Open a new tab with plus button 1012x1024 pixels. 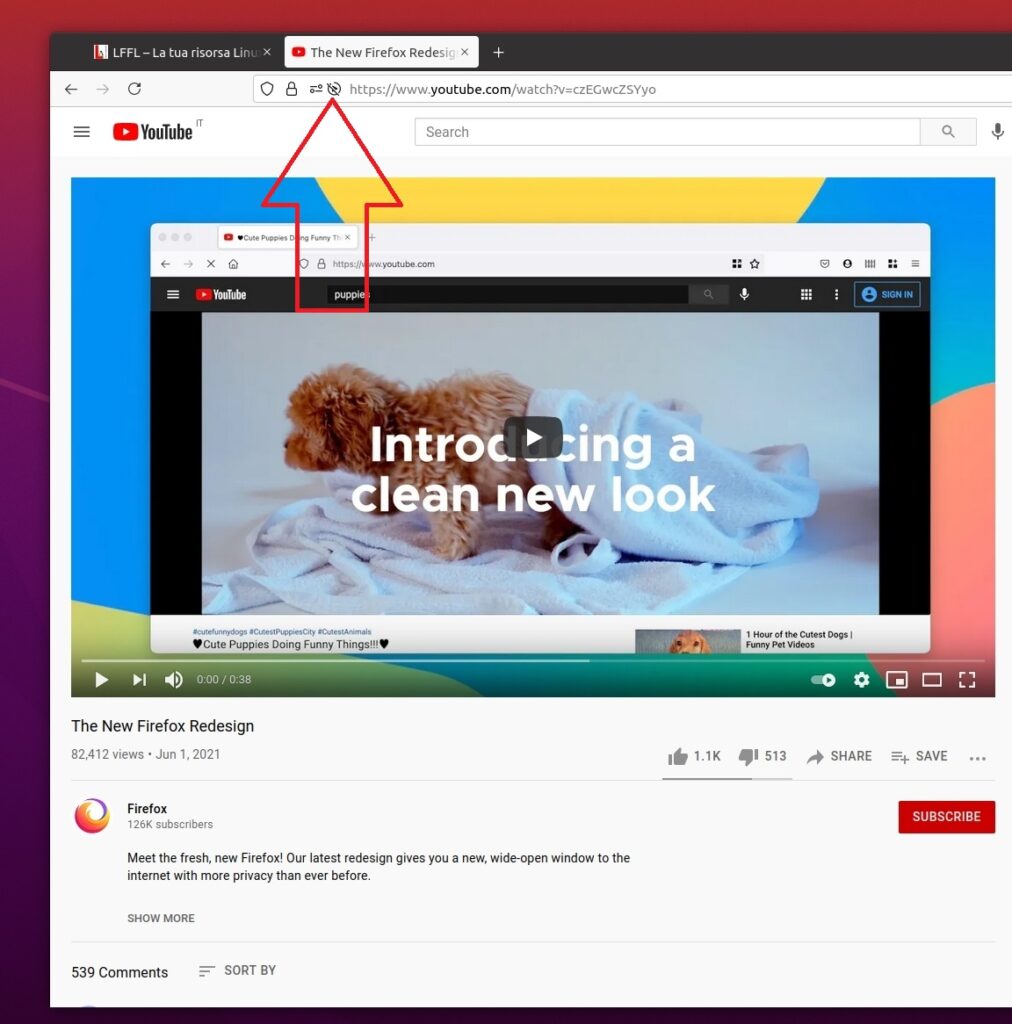point(498,52)
